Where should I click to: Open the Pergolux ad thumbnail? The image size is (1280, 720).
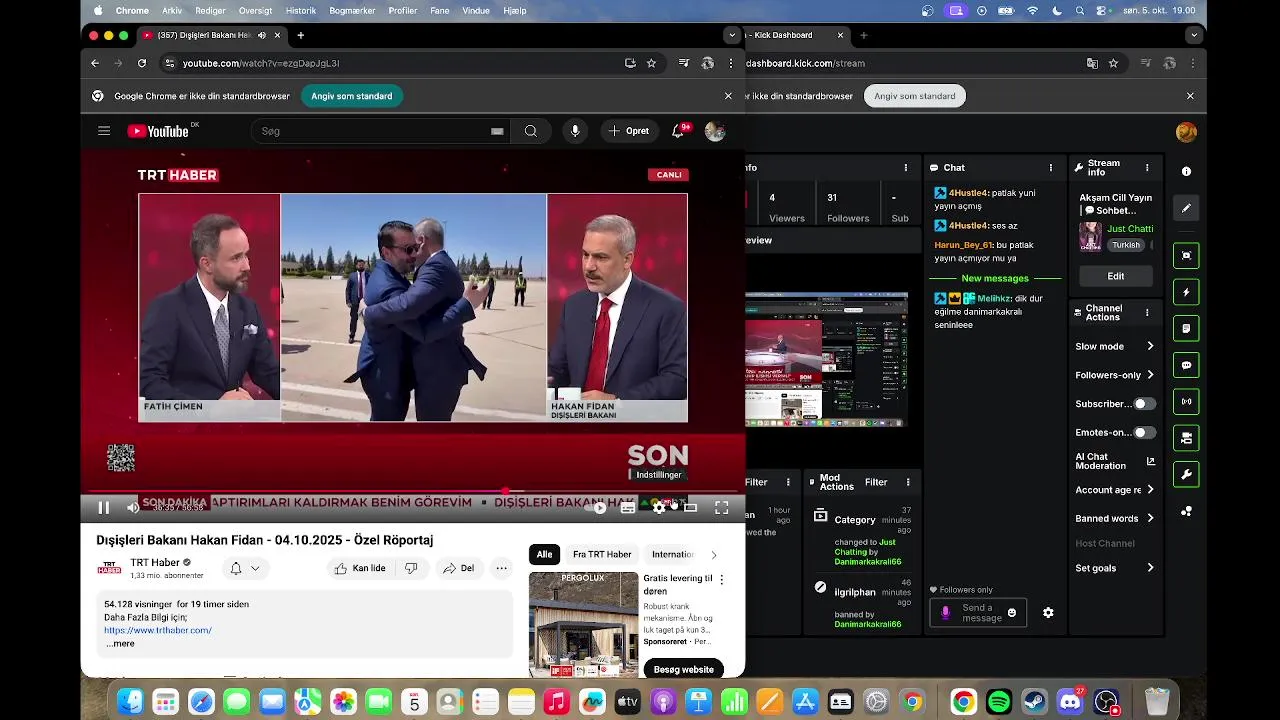583,625
